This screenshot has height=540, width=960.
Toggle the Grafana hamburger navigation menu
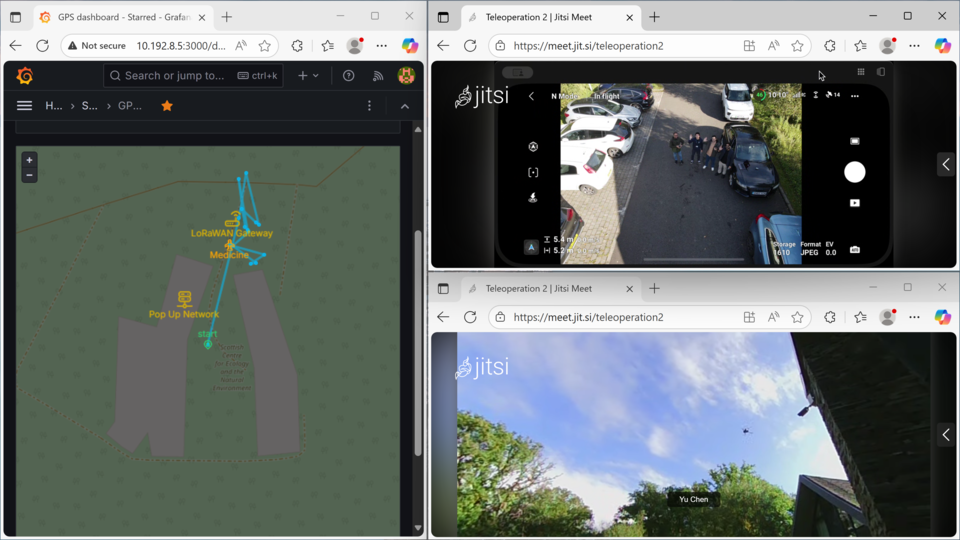(25, 106)
